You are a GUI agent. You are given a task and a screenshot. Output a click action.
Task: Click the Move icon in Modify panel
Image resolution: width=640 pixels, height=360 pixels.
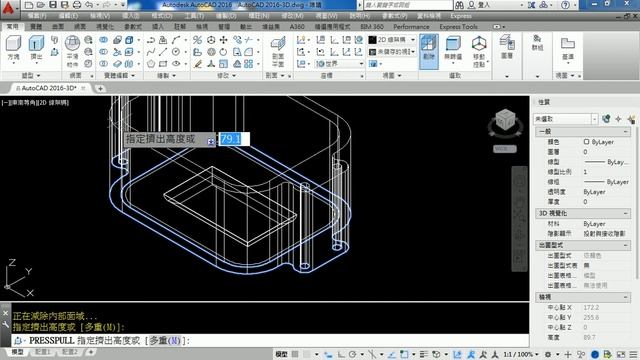click(224, 40)
